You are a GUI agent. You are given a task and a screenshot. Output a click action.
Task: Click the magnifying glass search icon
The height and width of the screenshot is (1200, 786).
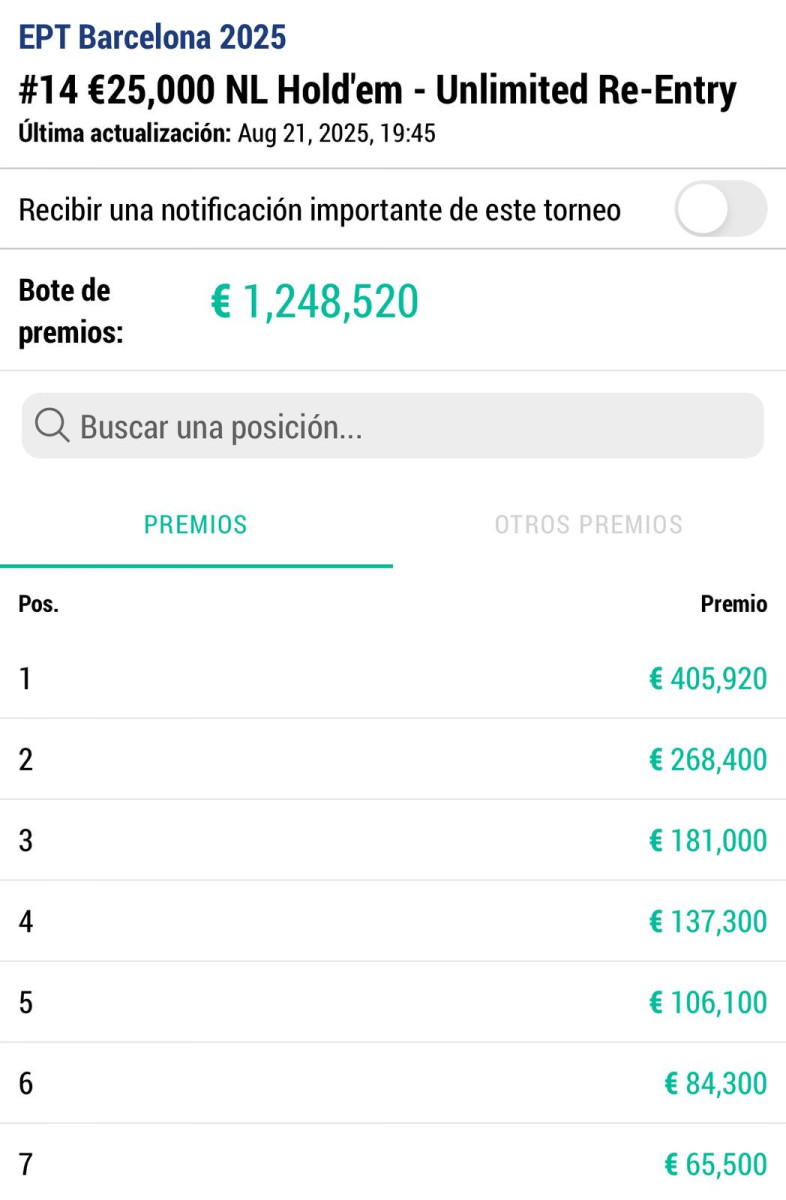(x=51, y=427)
